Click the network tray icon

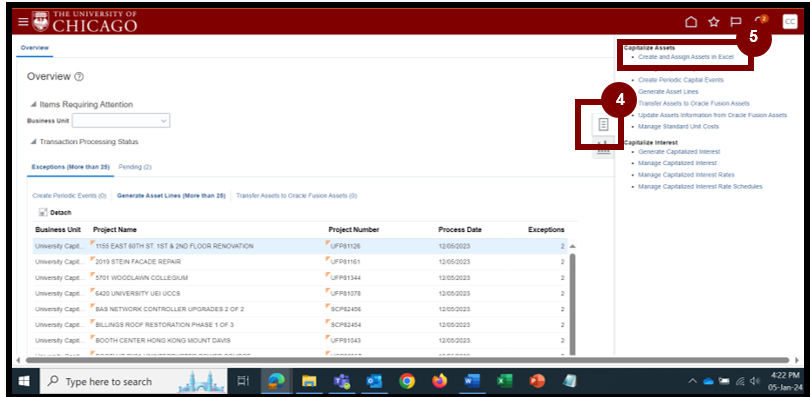(740, 382)
